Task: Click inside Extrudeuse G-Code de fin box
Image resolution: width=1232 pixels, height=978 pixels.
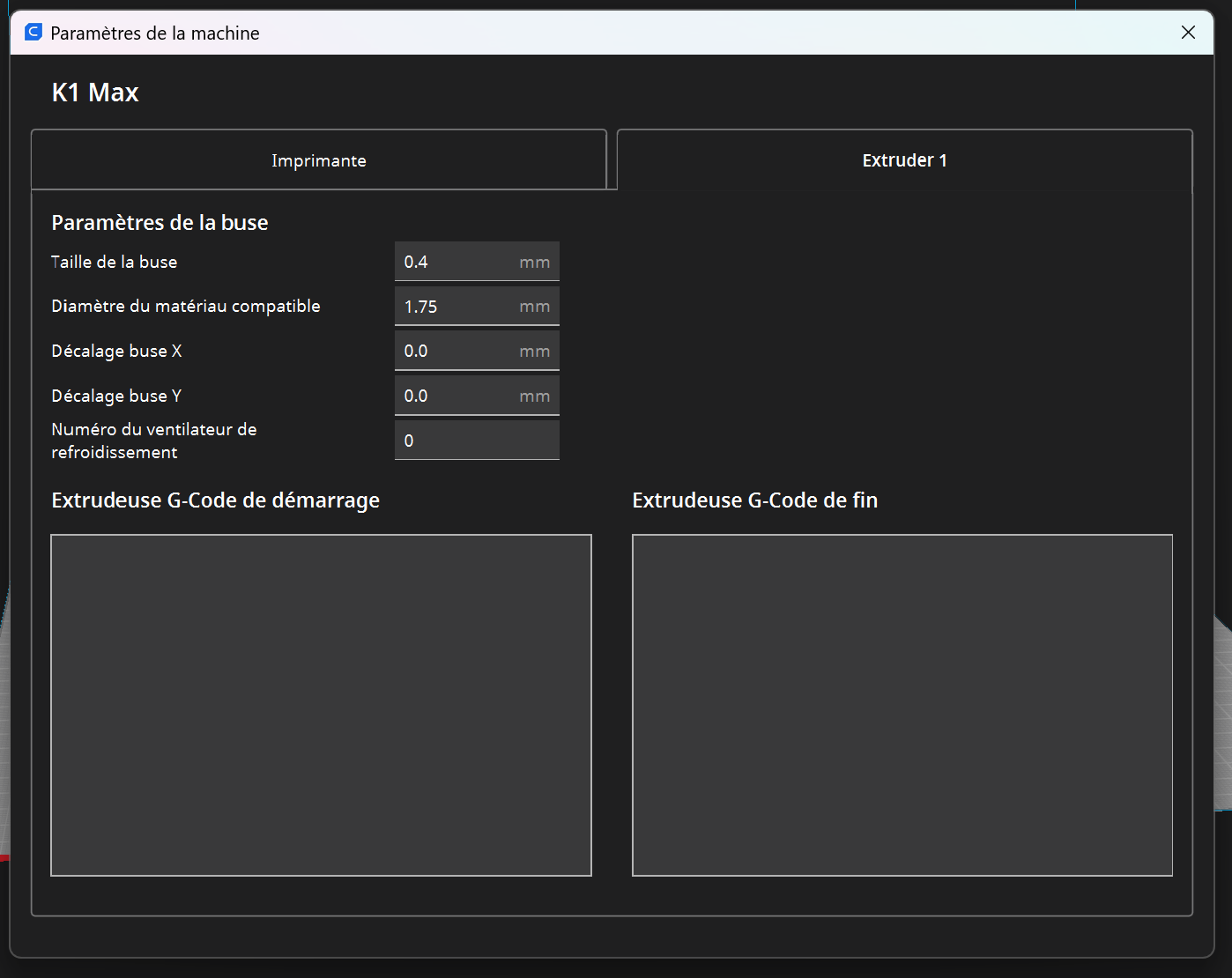Action: pos(902,705)
